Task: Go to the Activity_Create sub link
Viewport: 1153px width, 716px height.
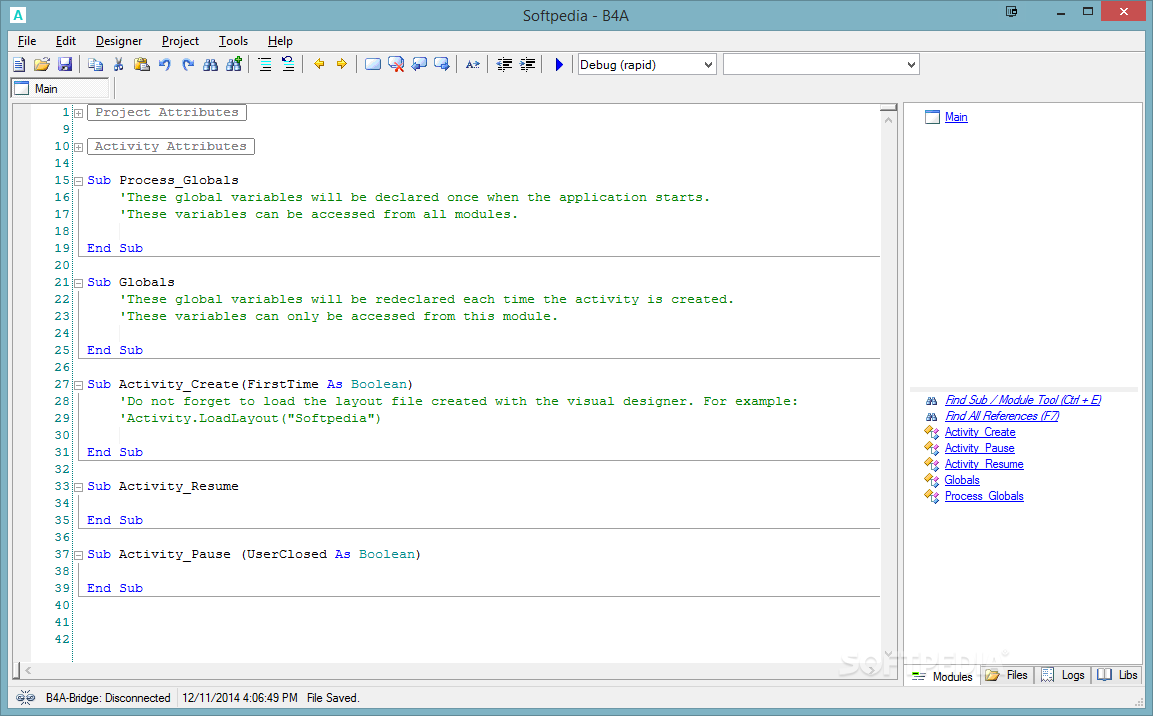Action: click(x=980, y=432)
